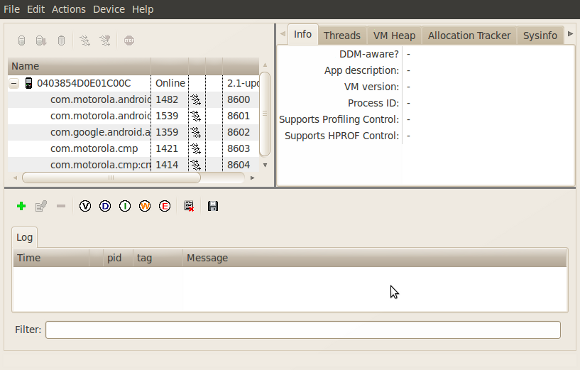Click the Online status cell
Viewport: 580px width, 370px height.
click(170, 83)
